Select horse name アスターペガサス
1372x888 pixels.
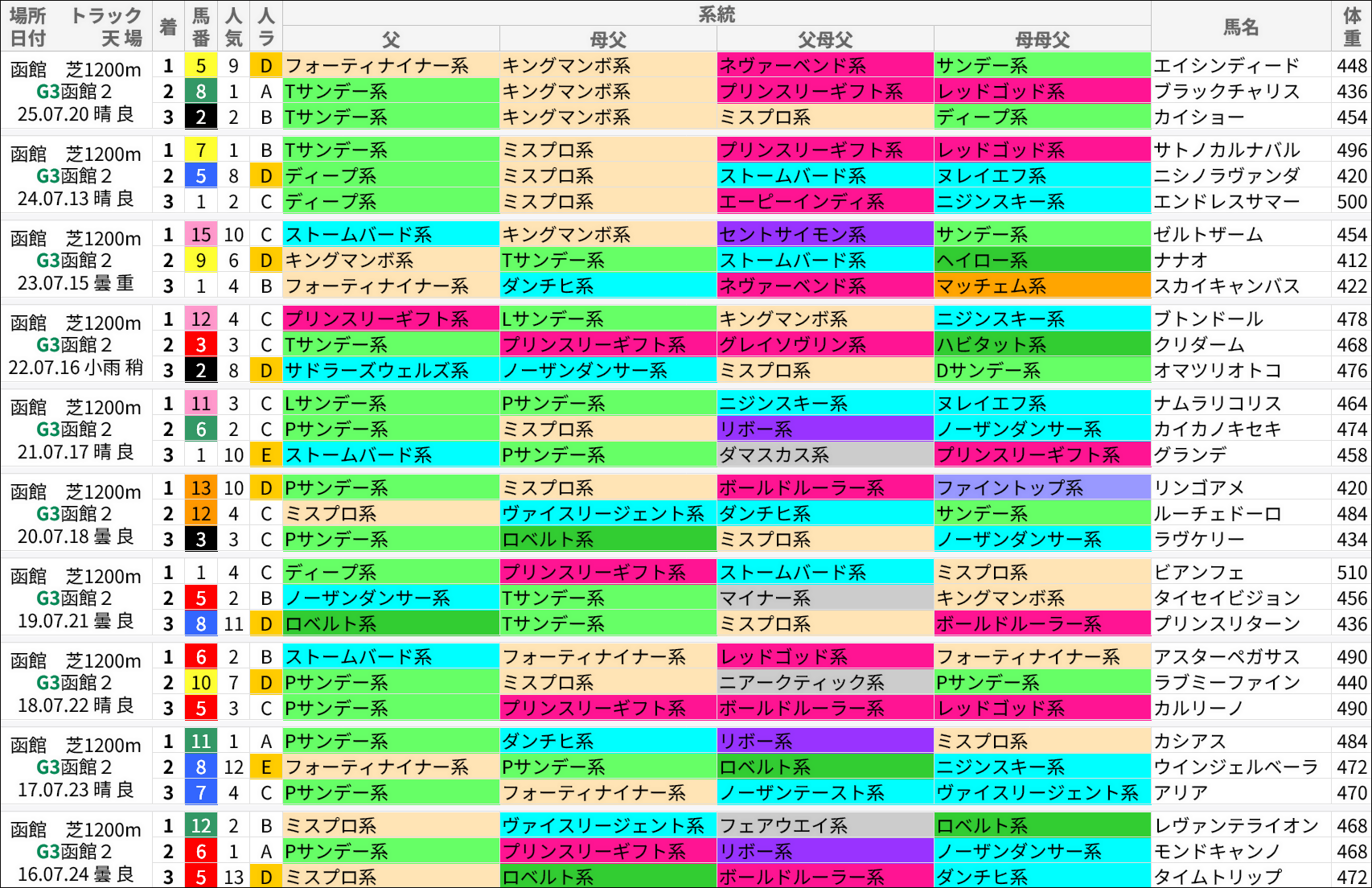pos(1226,657)
